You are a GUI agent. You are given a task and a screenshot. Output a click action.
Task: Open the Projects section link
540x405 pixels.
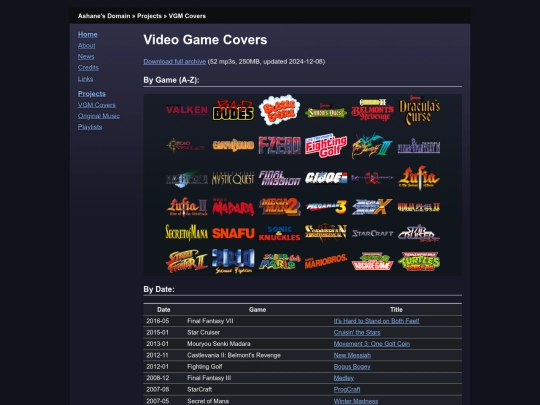click(x=92, y=94)
